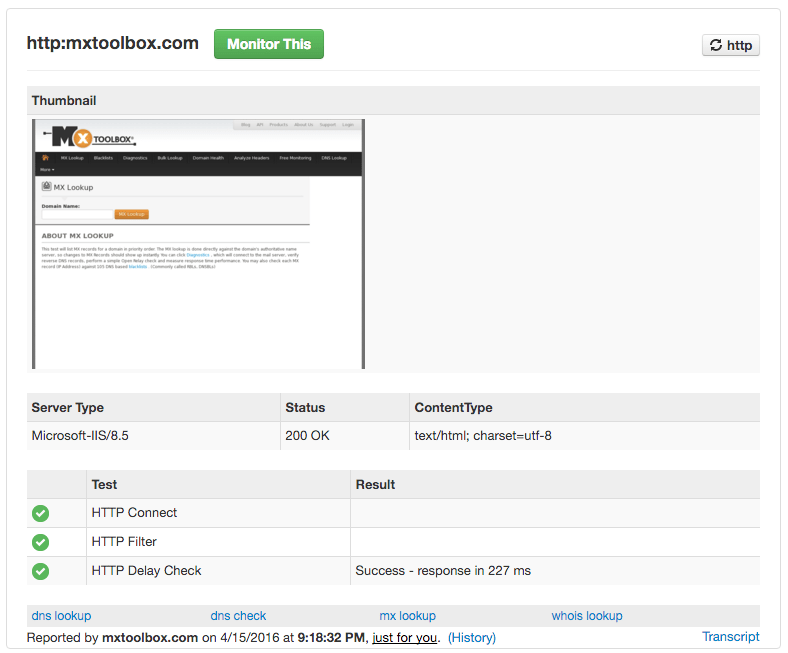This screenshot has height=653, width=788.
Task: Open the dns check link
Action: (x=238, y=616)
